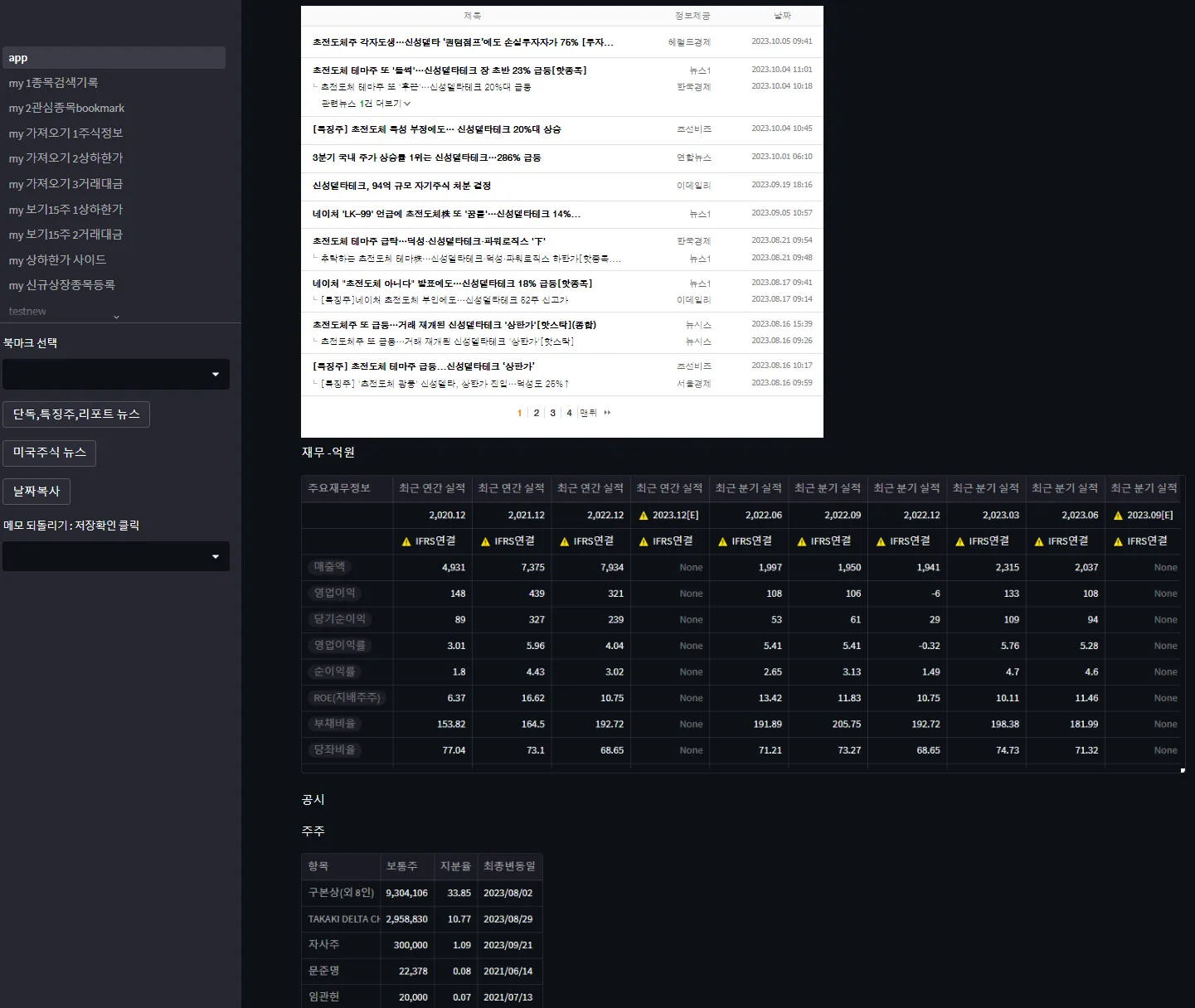Open [특징주] 초전도체 테마주 급등 '상한가' article
1195x1008 pixels.
click(x=423, y=366)
